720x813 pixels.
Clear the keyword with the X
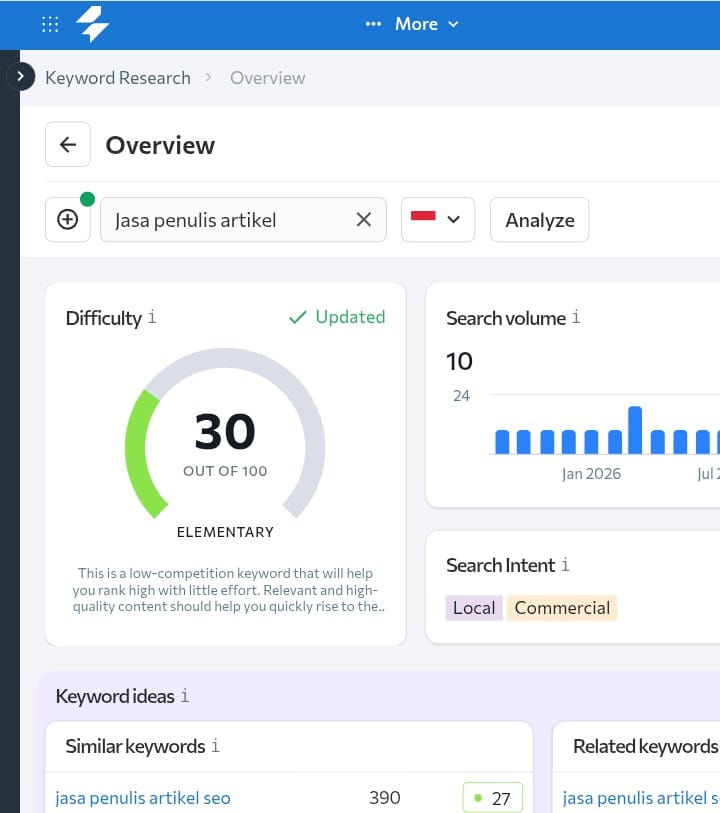[x=364, y=219]
